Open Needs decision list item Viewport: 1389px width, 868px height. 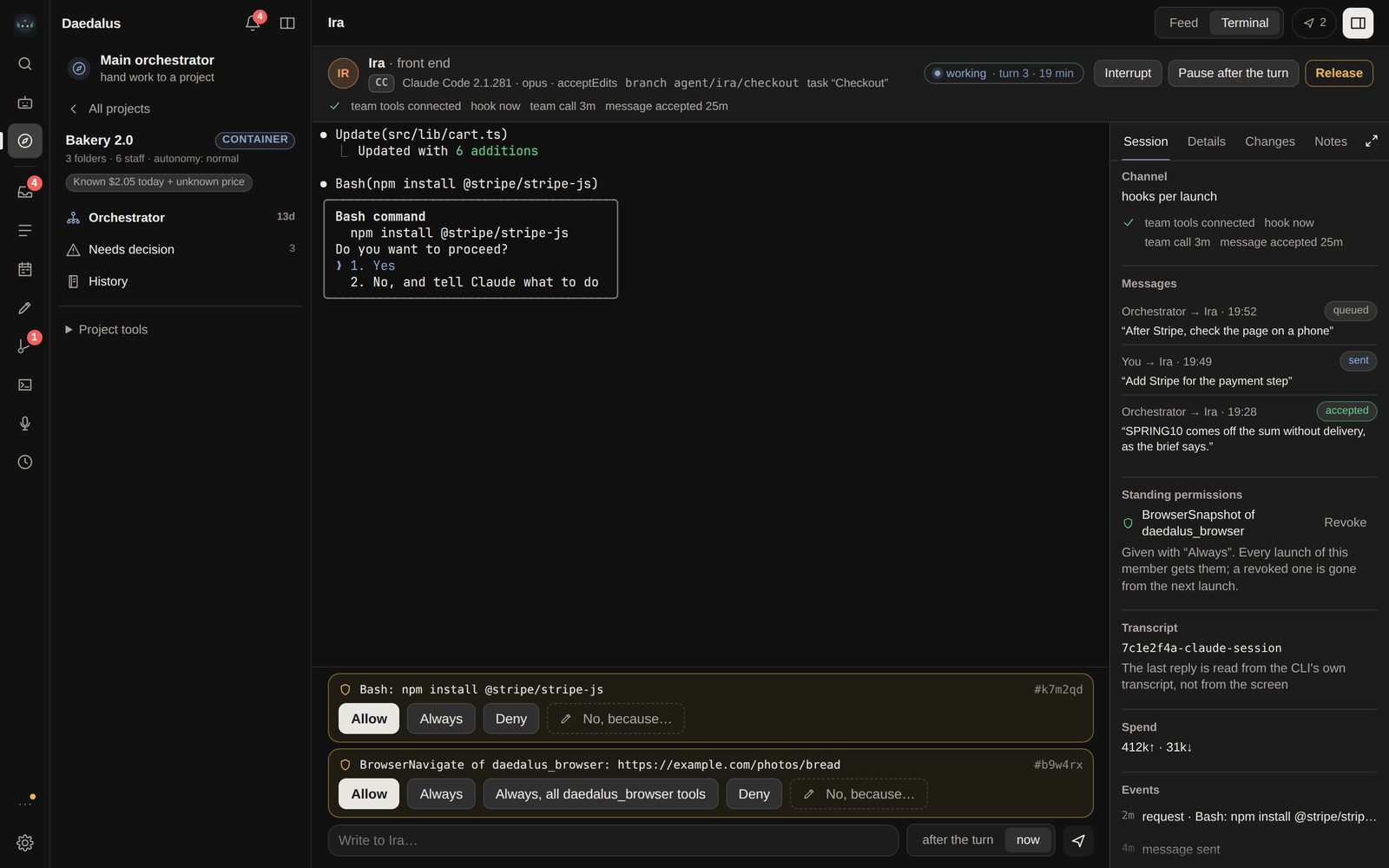[x=181, y=249]
